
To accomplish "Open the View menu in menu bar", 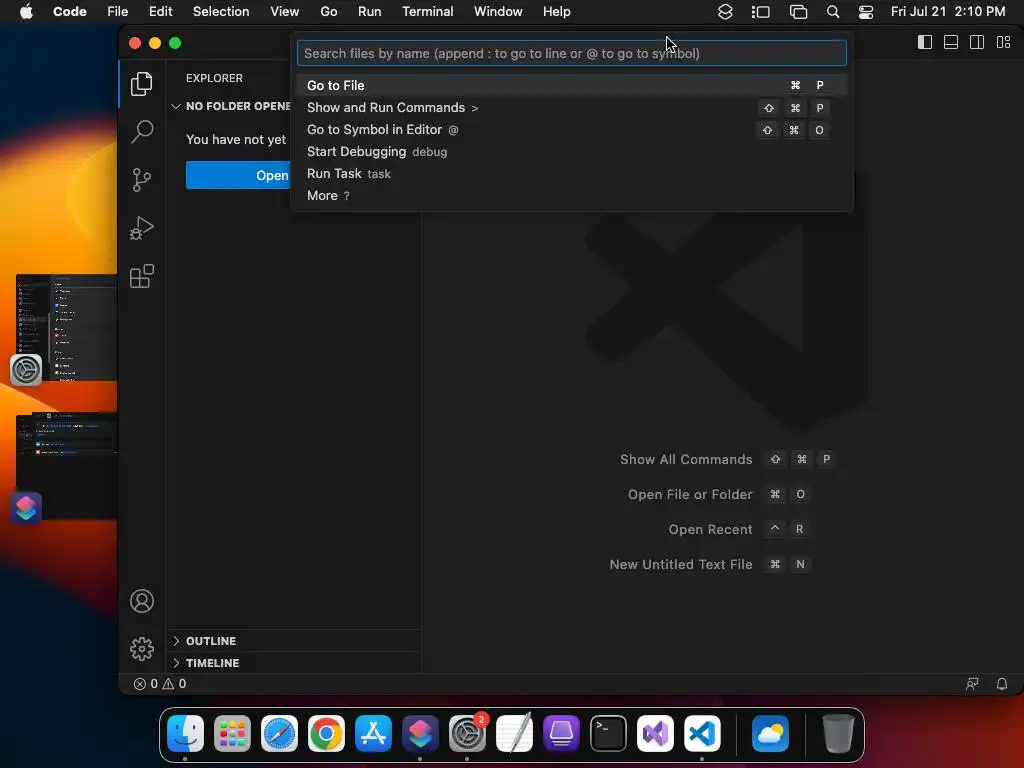I will click(284, 12).
